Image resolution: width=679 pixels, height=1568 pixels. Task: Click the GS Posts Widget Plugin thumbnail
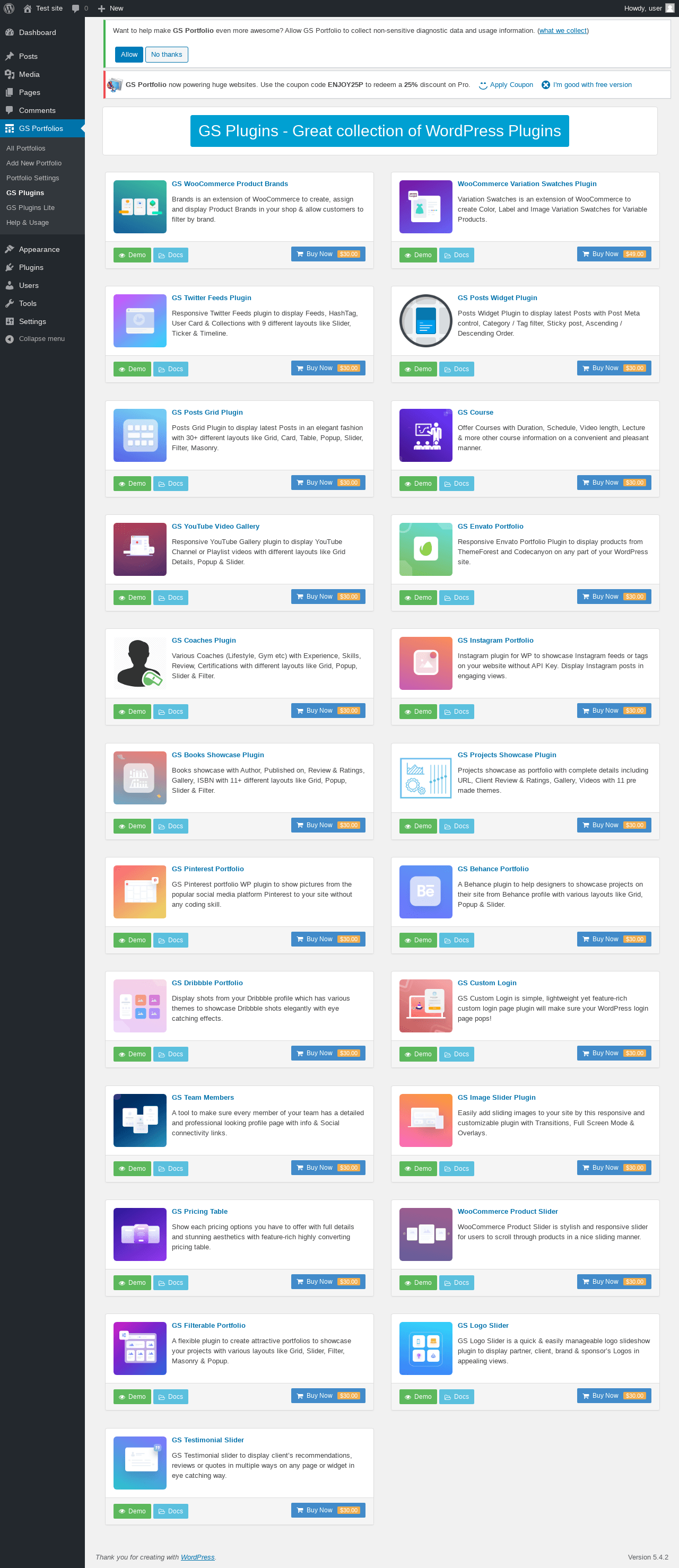(x=425, y=321)
